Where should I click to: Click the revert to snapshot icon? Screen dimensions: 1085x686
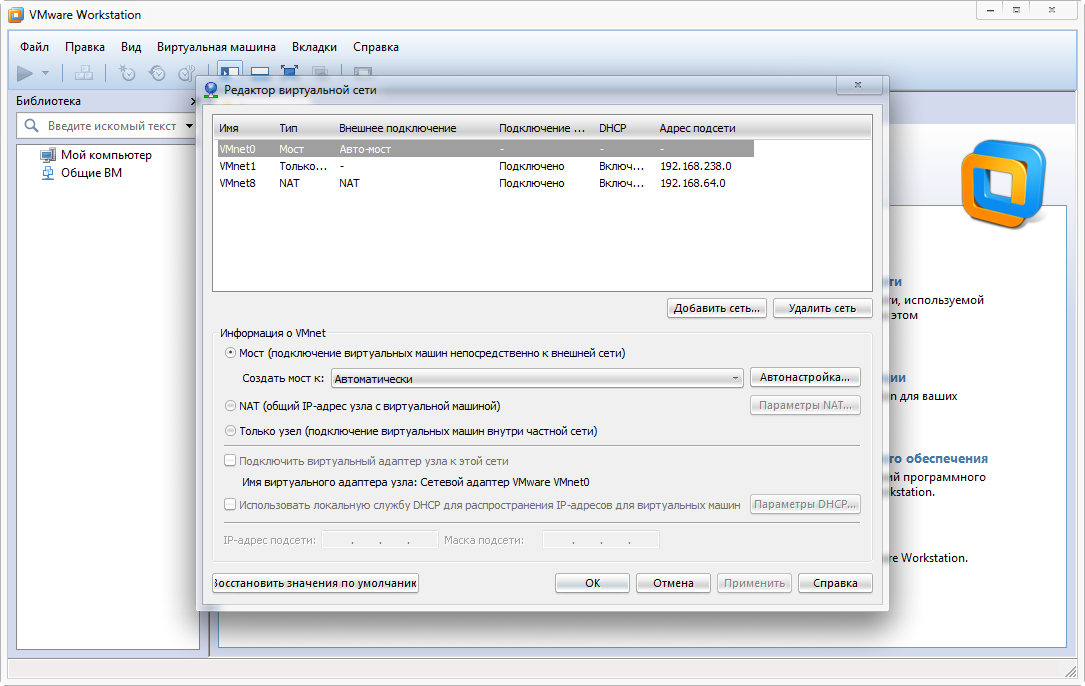[157, 73]
